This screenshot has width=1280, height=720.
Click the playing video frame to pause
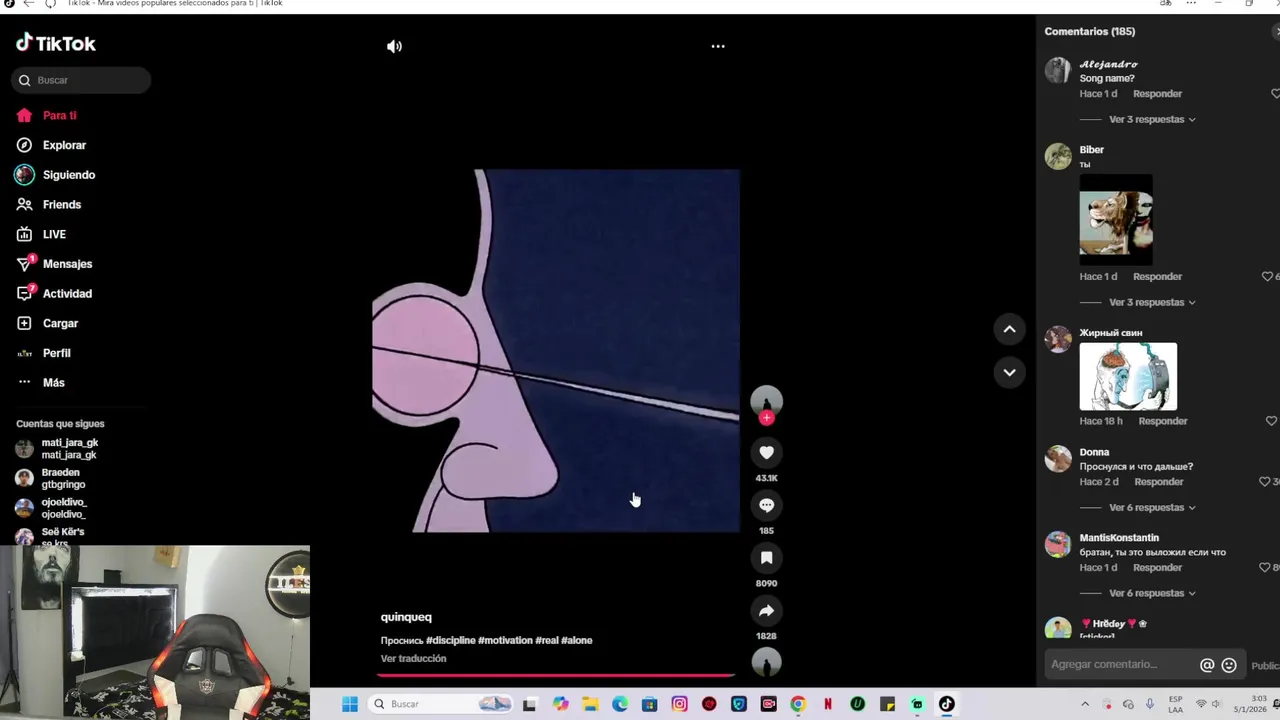(556, 350)
